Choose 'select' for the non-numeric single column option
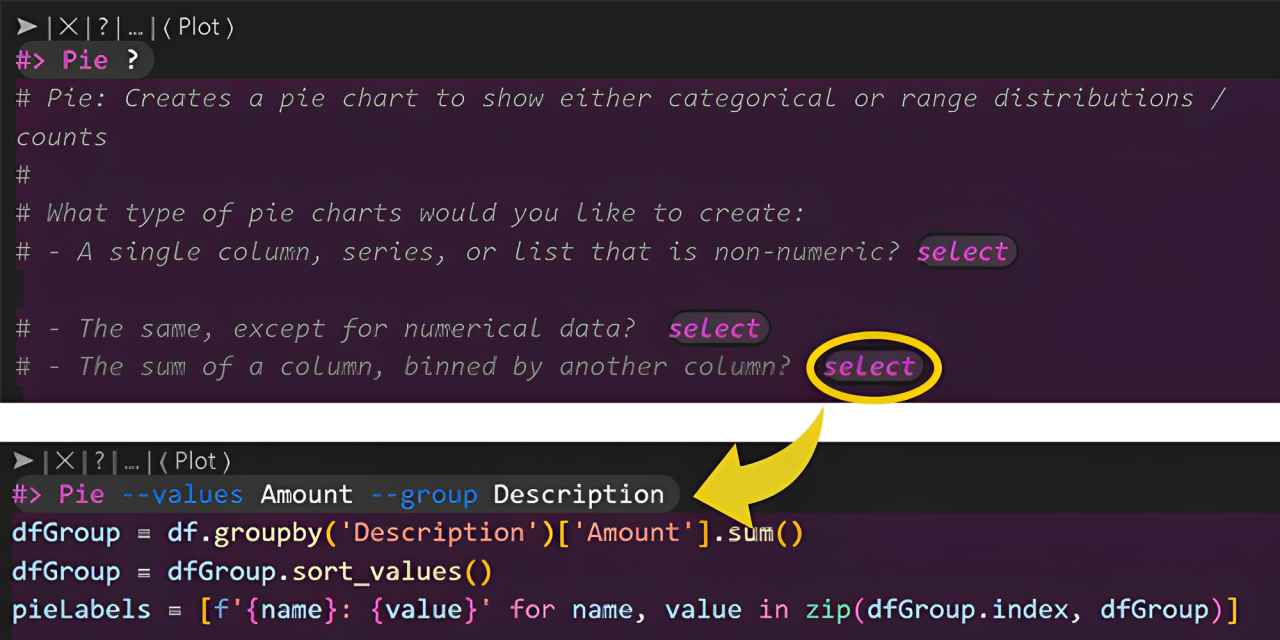 tap(962, 251)
